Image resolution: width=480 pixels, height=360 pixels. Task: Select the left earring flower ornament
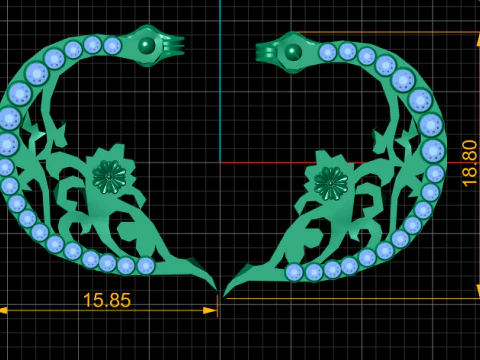click(109, 177)
